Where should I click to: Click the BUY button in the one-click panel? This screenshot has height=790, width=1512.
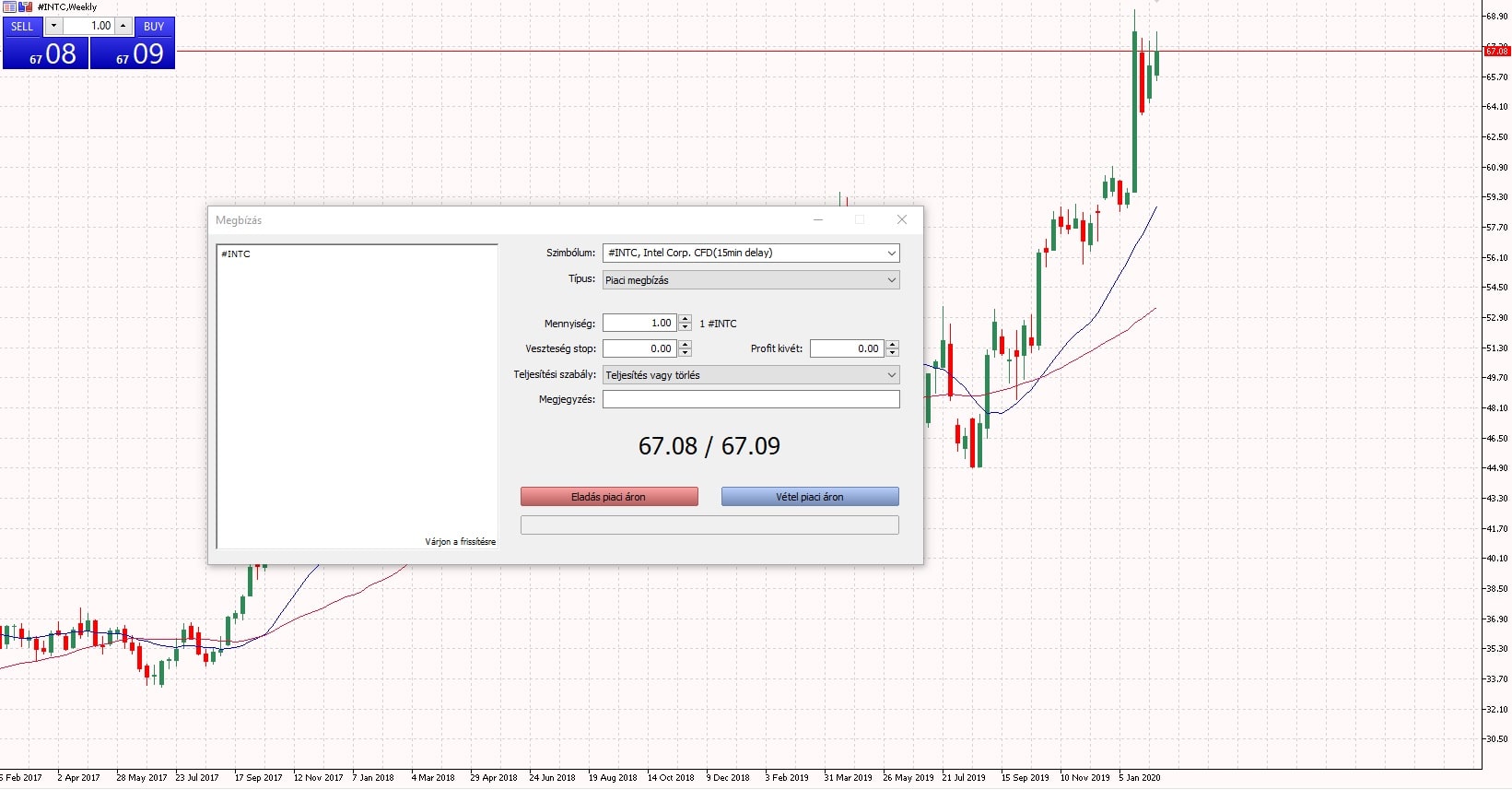[154, 27]
